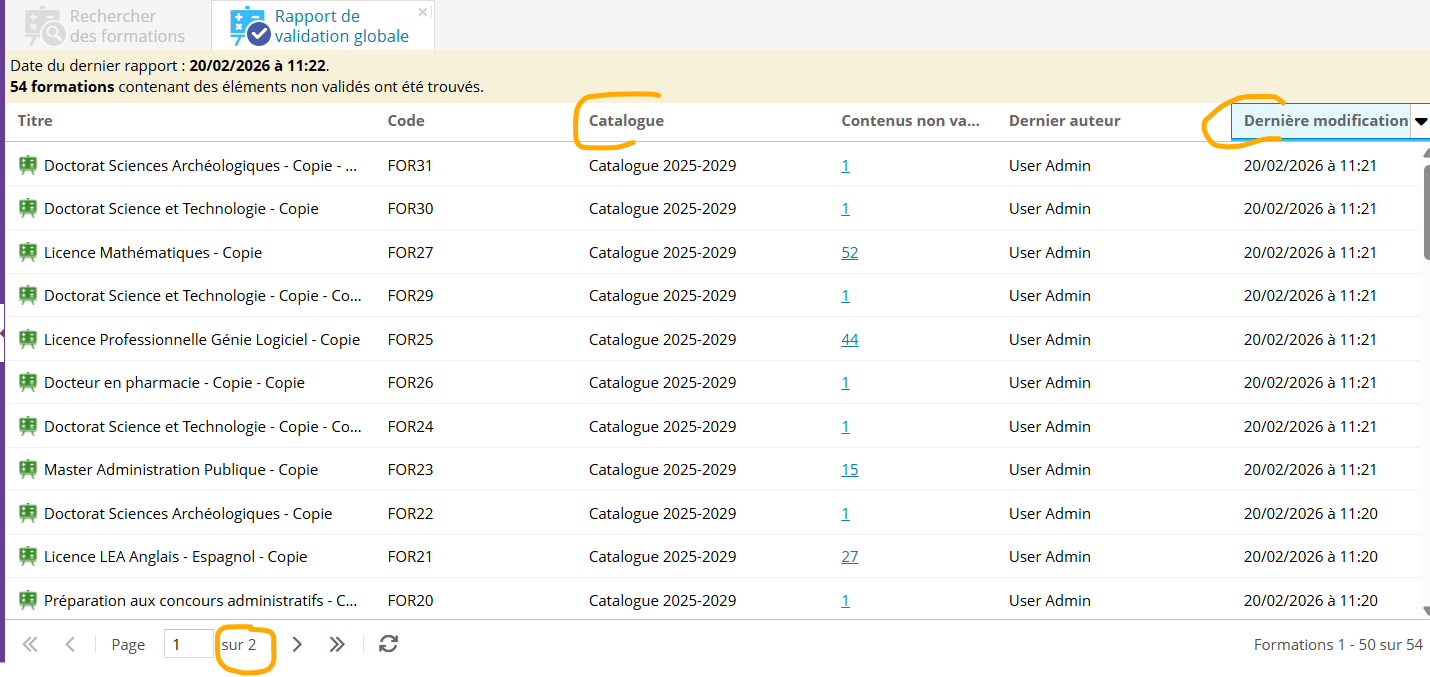1430x677 pixels.
Task: Sort by the Titre column header
Action: point(35,121)
